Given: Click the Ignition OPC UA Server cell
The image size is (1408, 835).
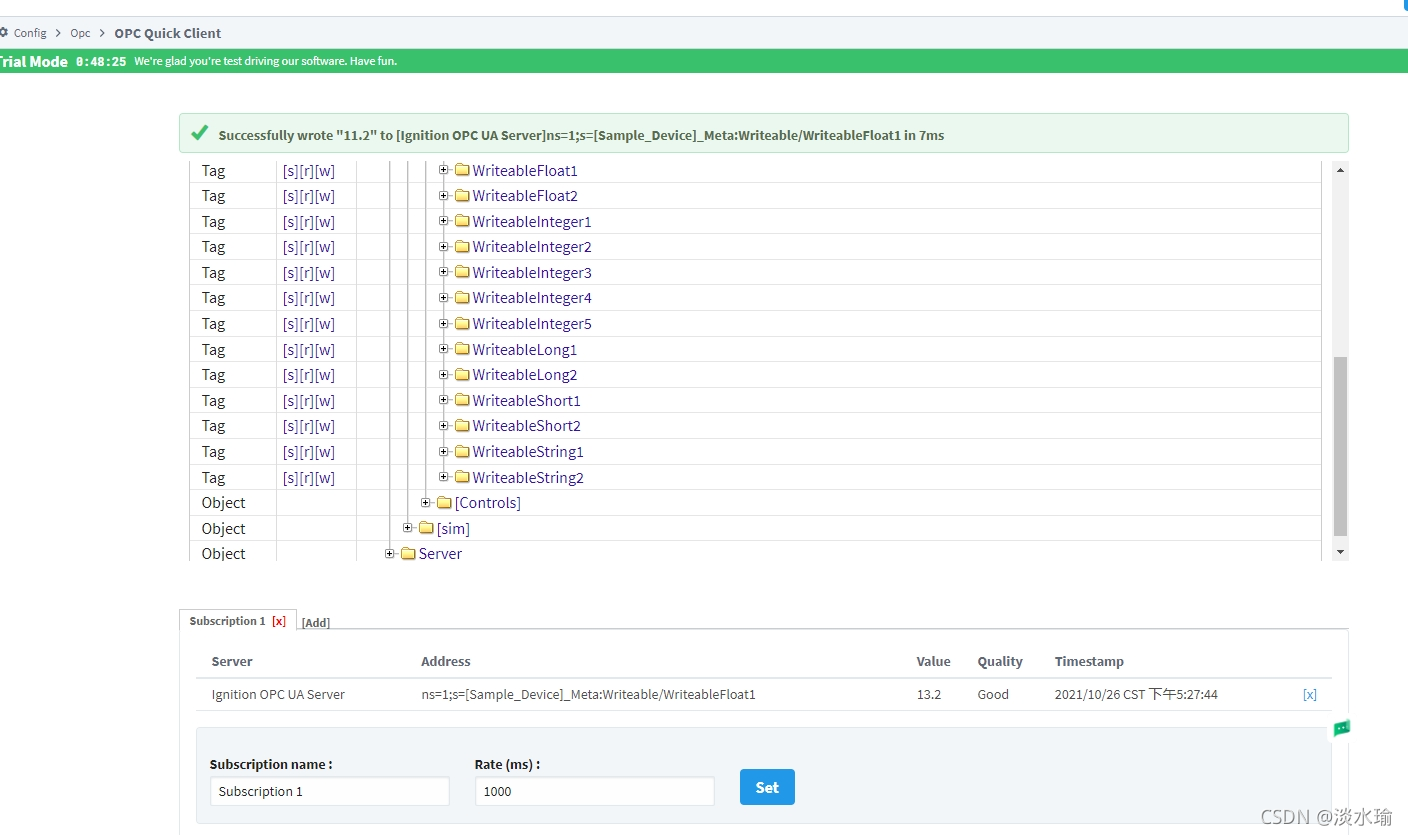Looking at the screenshot, I should (278, 694).
